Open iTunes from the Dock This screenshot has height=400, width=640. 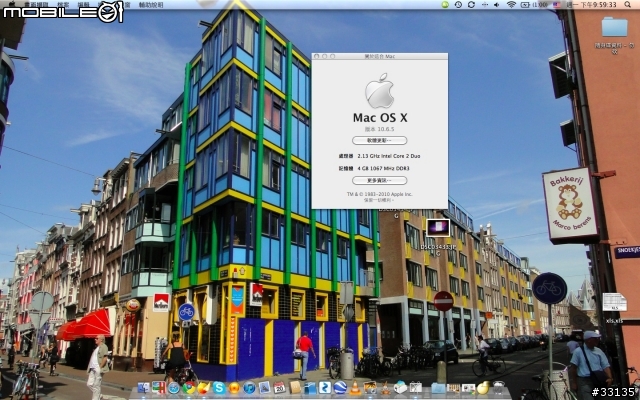pyautogui.click(x=250, y=387)
